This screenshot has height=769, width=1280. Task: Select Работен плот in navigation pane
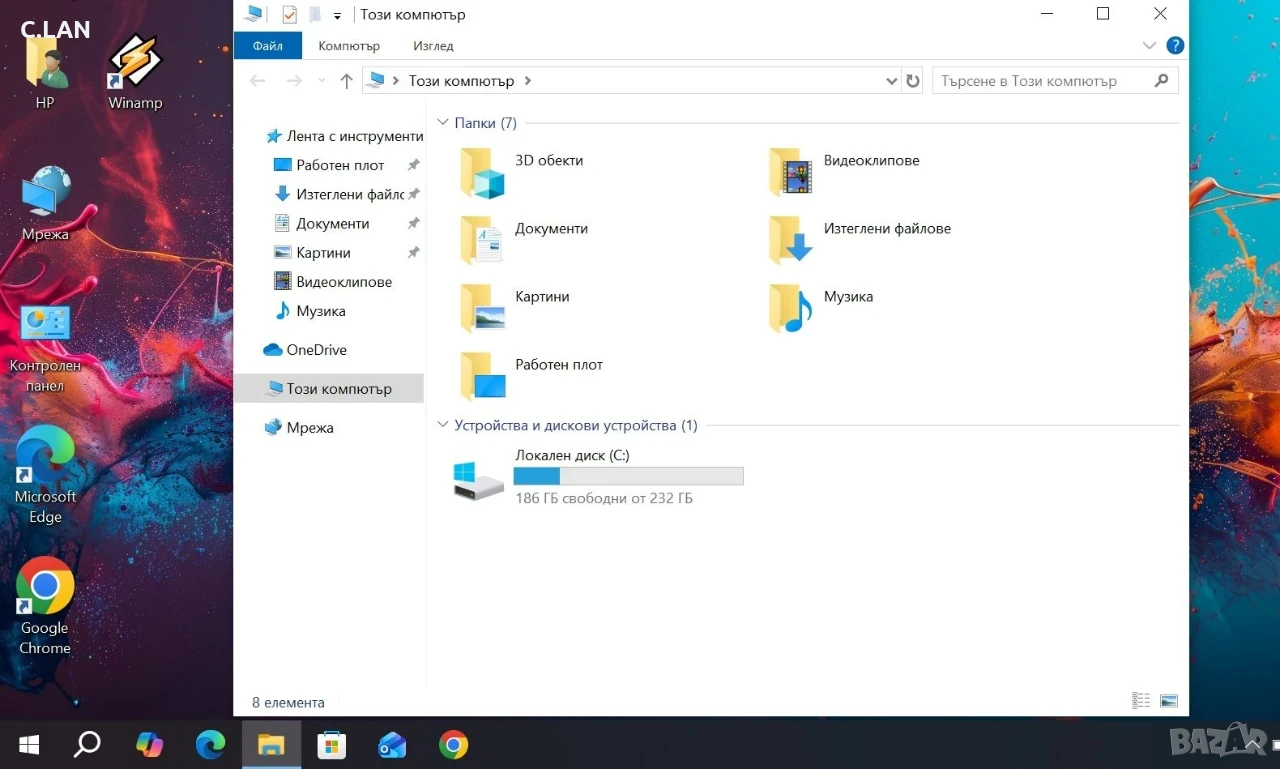[340, 165]
